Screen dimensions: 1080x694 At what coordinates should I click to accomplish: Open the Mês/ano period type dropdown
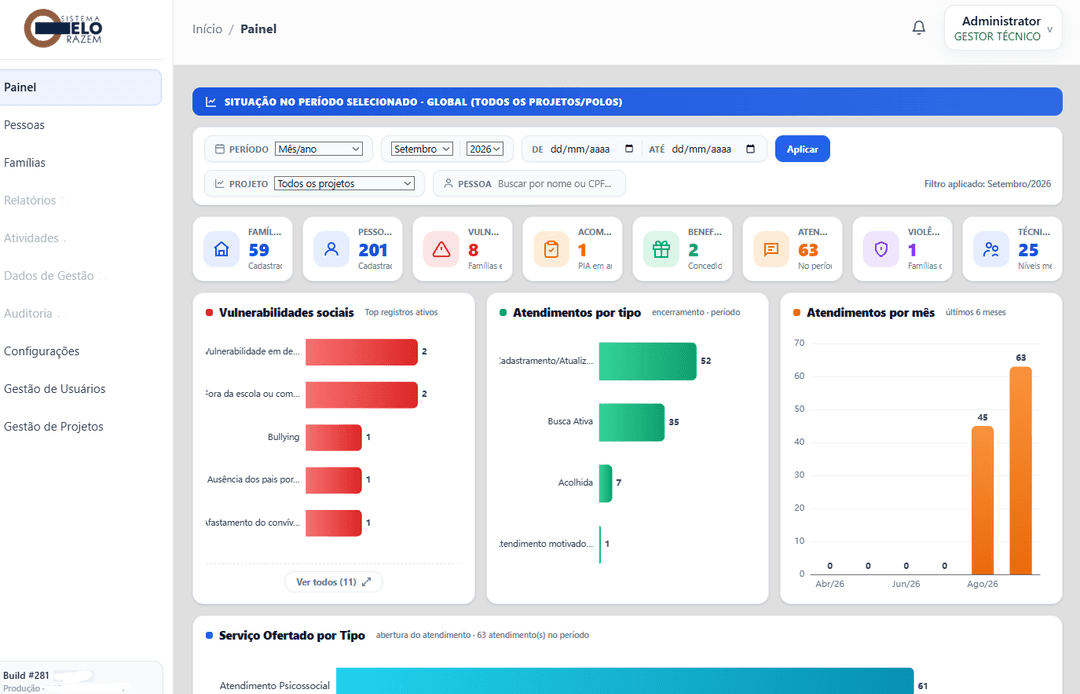[319, 149]
